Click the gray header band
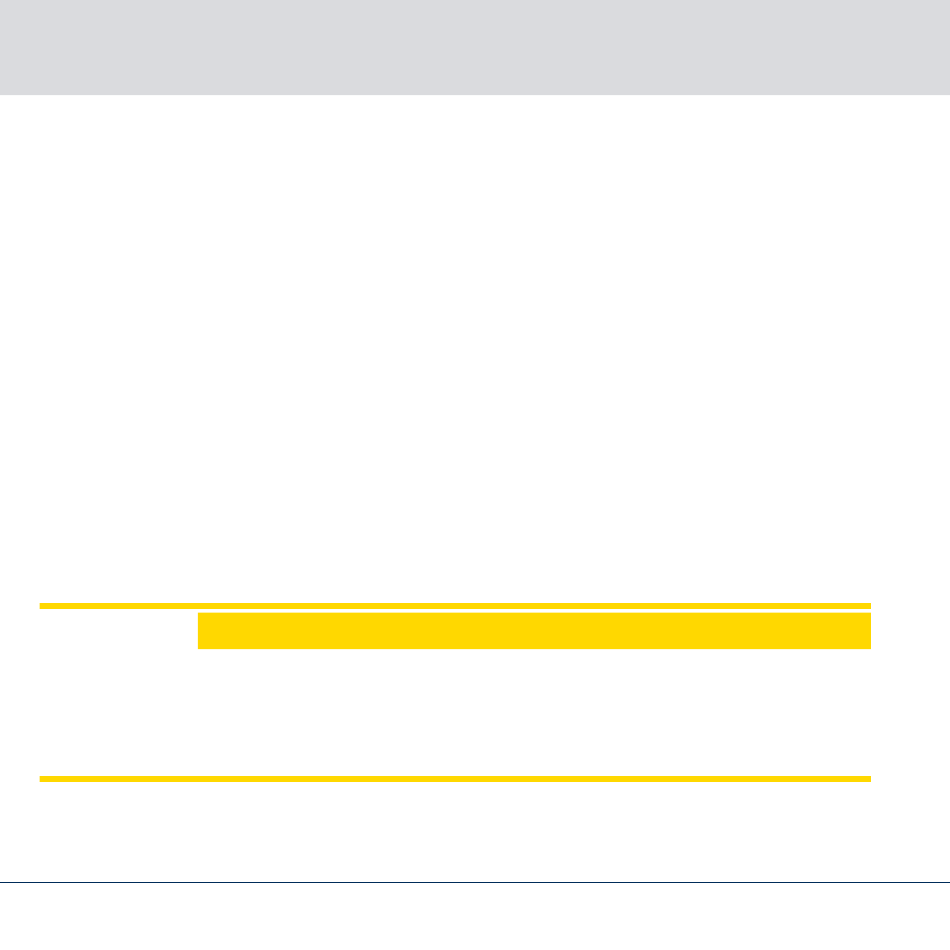The height and width of the screenshot is (950, 950). click(475, 47)
